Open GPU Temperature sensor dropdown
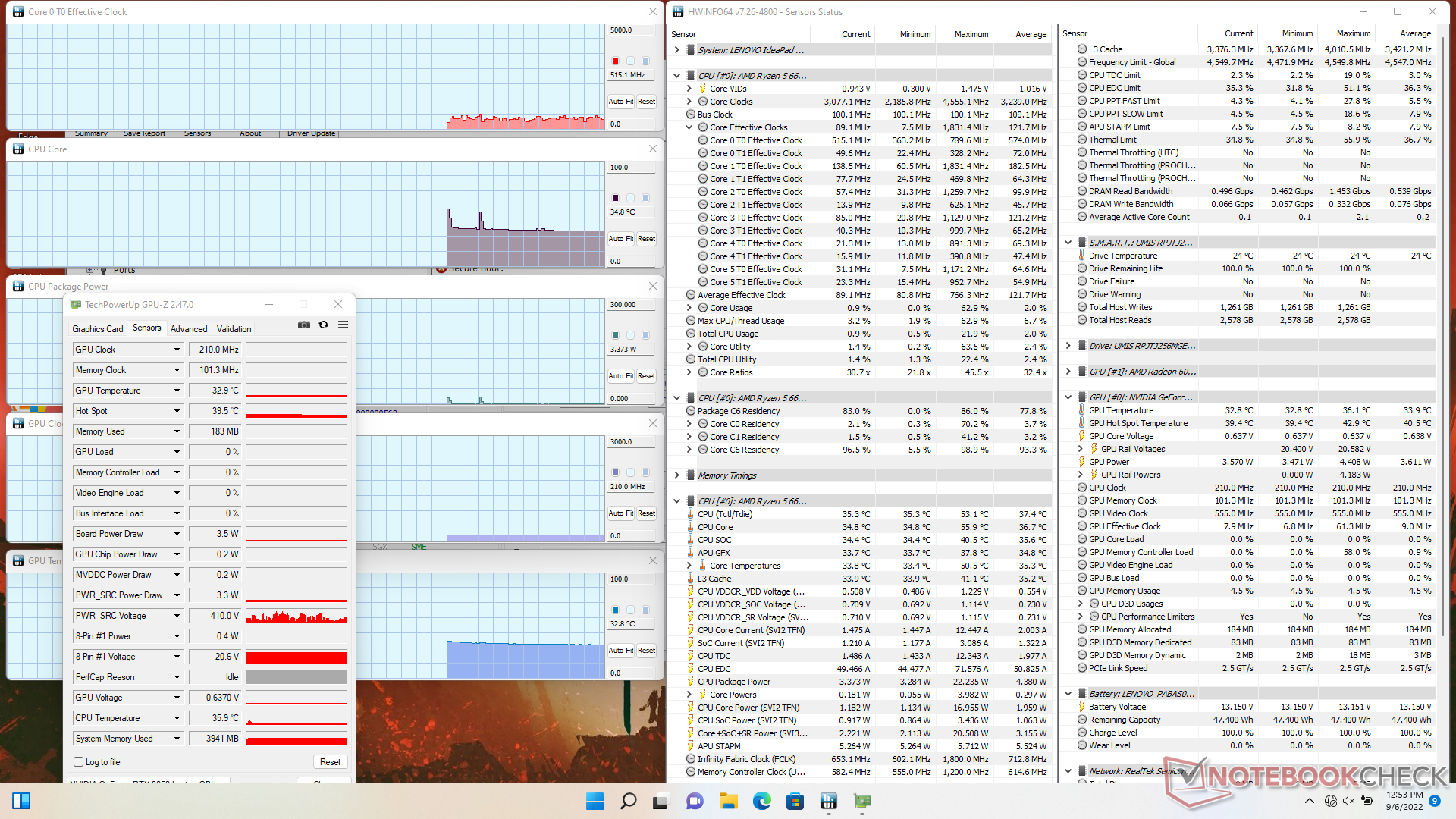 coord(177,391)
